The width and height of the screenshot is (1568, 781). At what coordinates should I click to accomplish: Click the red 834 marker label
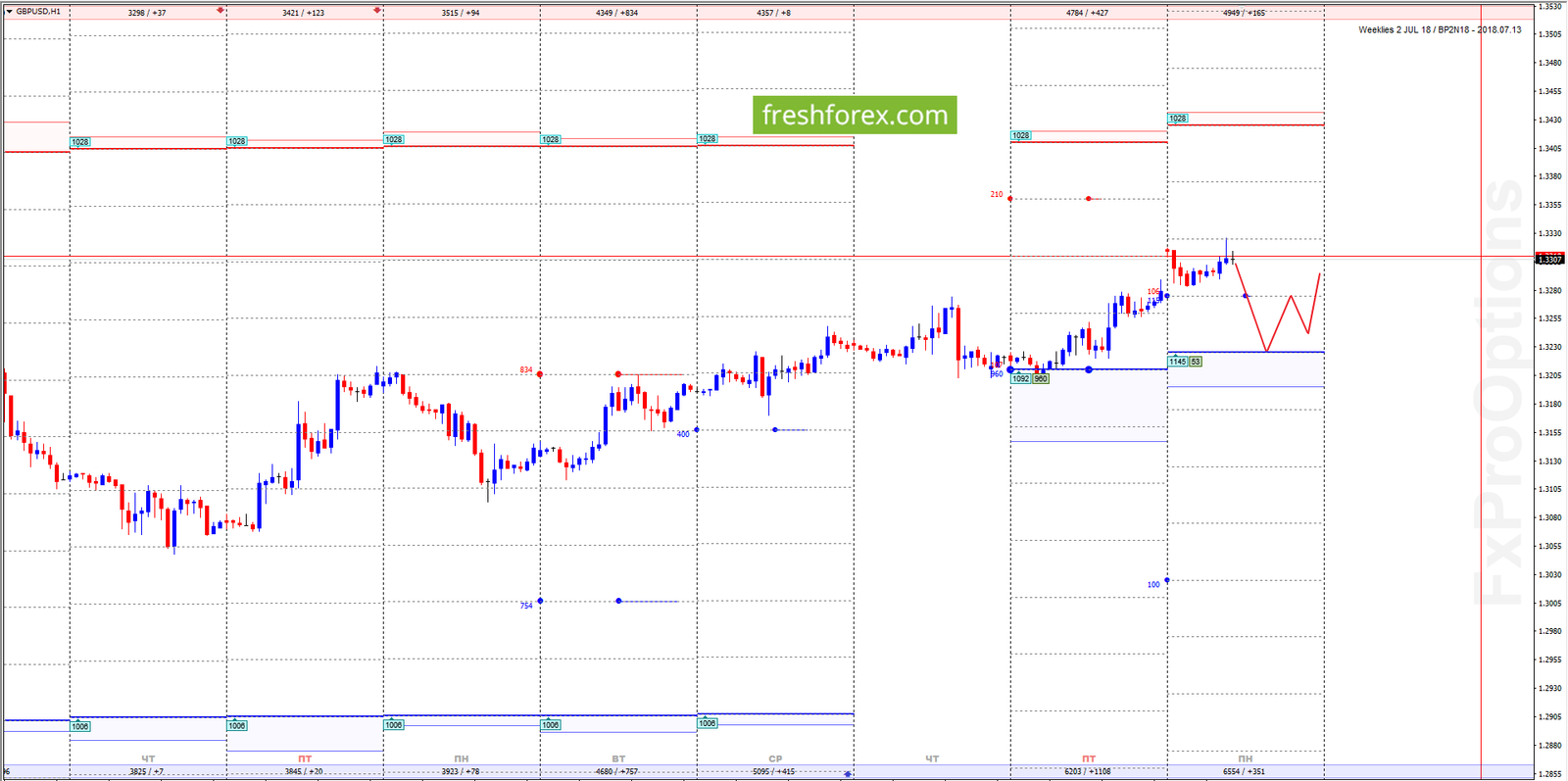tap(526, 369)
